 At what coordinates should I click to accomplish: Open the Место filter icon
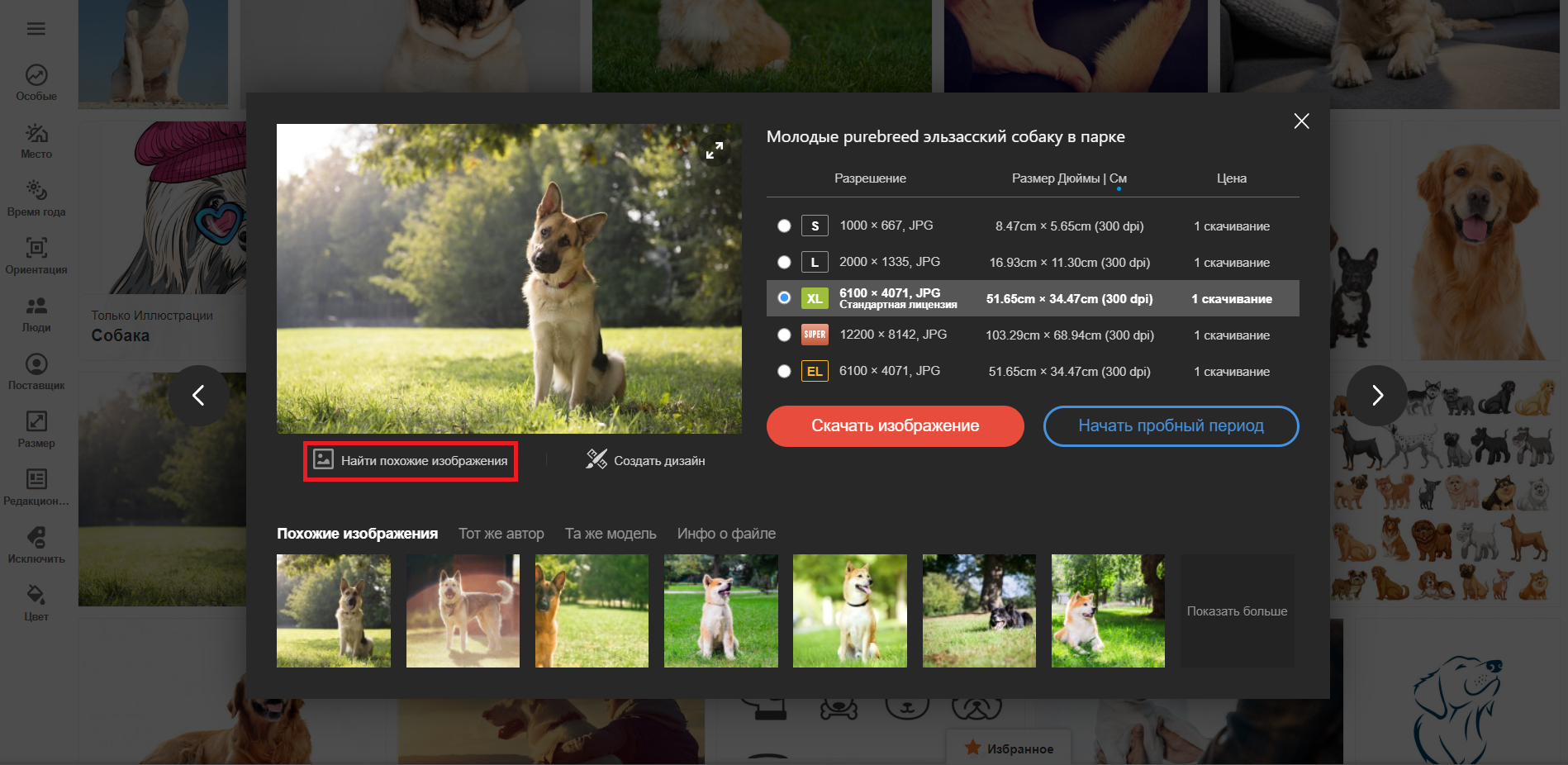36,133
